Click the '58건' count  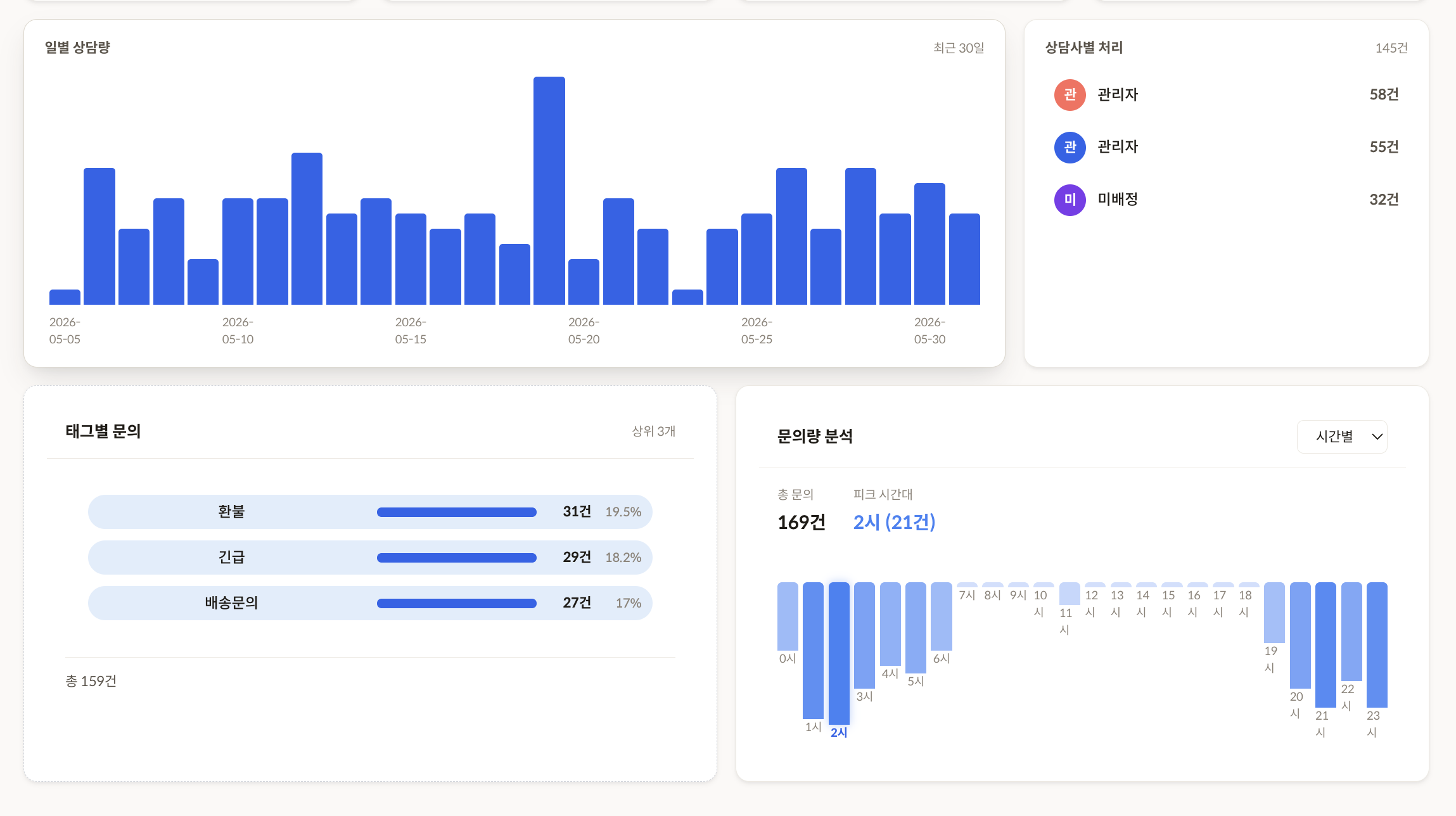(1384, 94)
